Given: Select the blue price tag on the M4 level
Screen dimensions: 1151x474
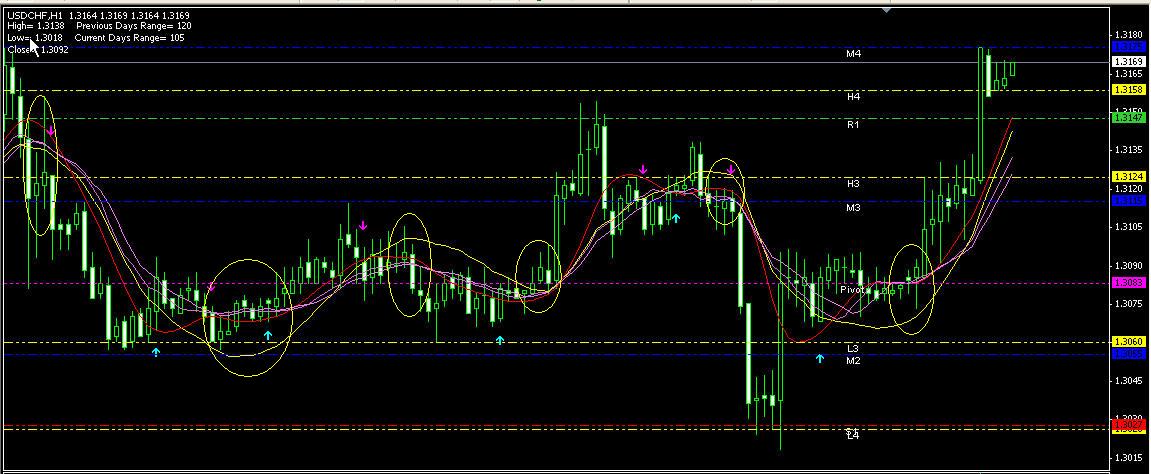Looking at the screenshot, I should pos(1128,47).
